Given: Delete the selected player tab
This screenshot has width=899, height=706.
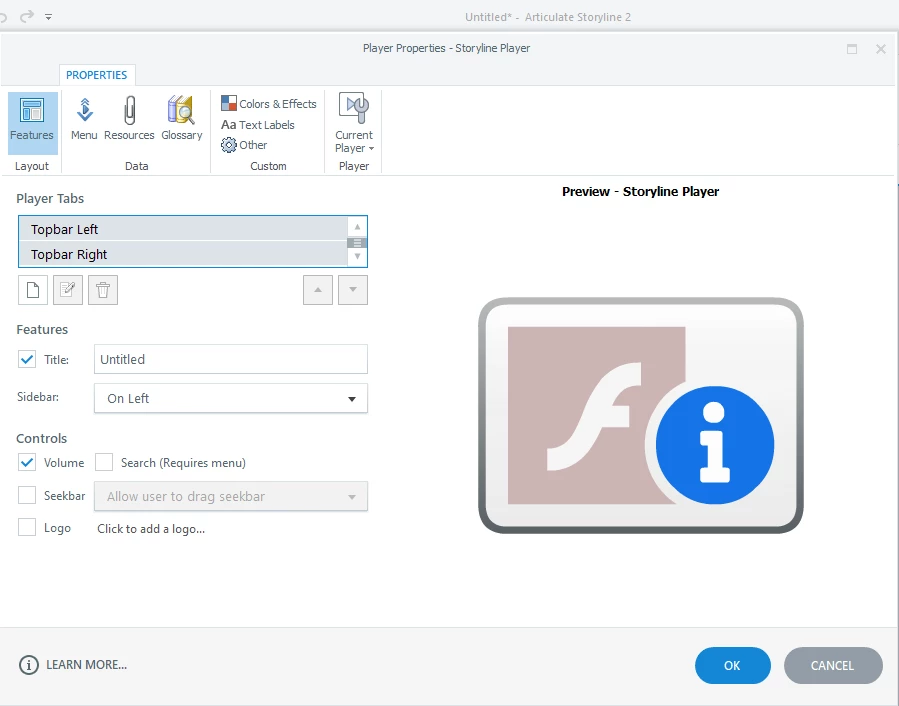Looking at the screenshot, I should [103, 290].
